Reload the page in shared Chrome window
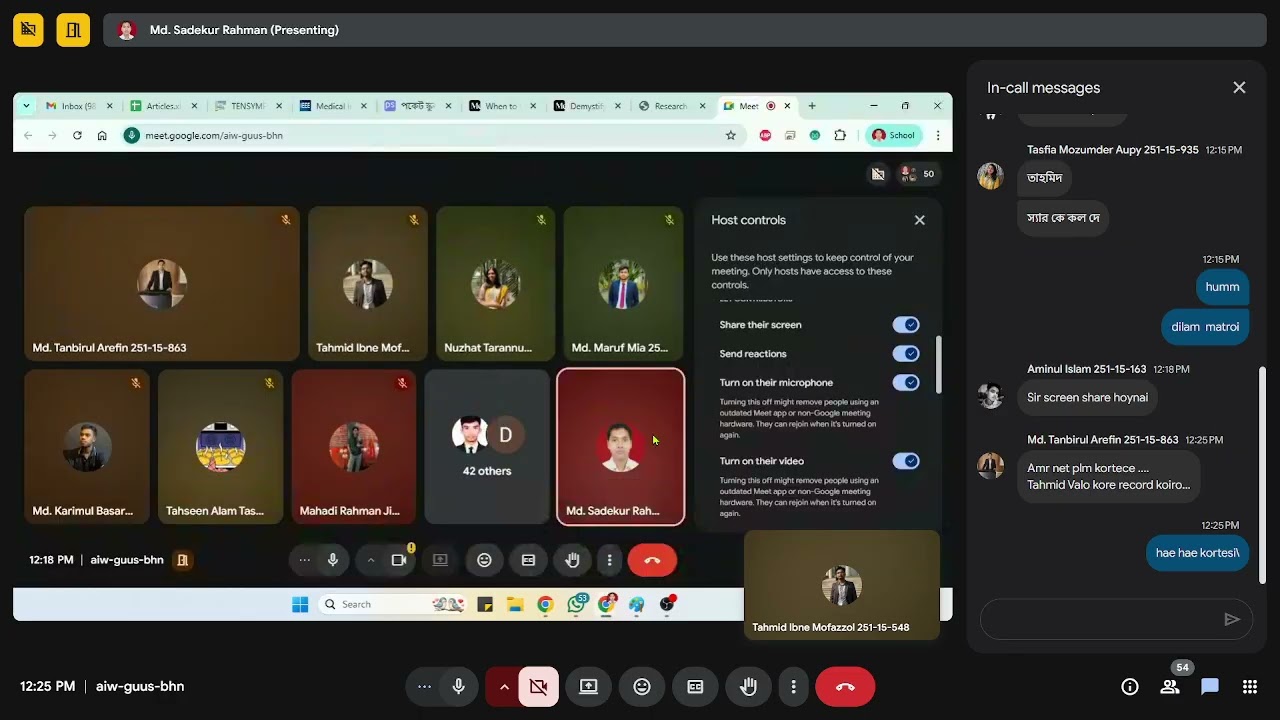Screen dimensions: 1280x720 pyautogui.click(x=77, y=135)
